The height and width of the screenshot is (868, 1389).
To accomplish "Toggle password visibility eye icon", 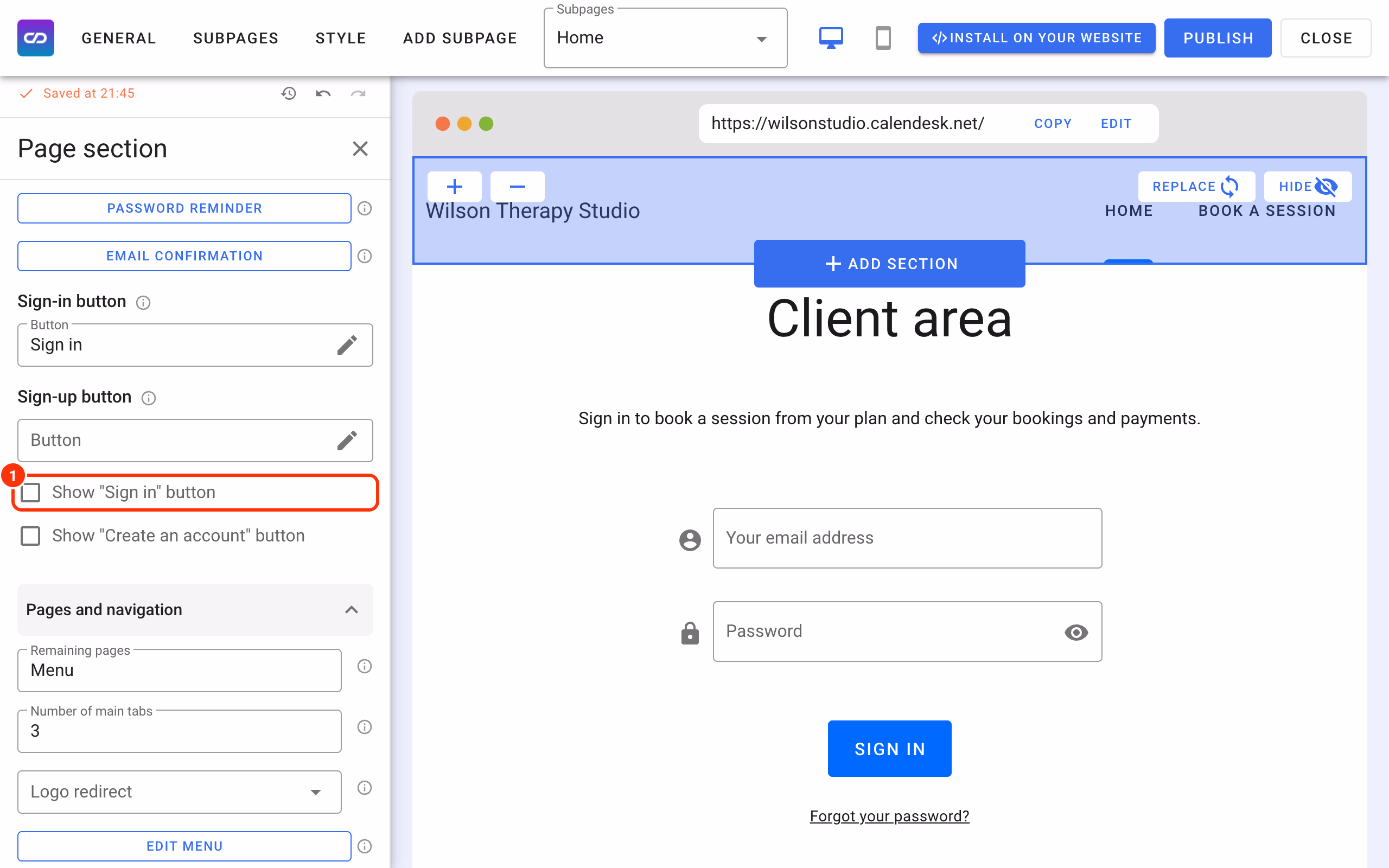I will coord(1076,632).
